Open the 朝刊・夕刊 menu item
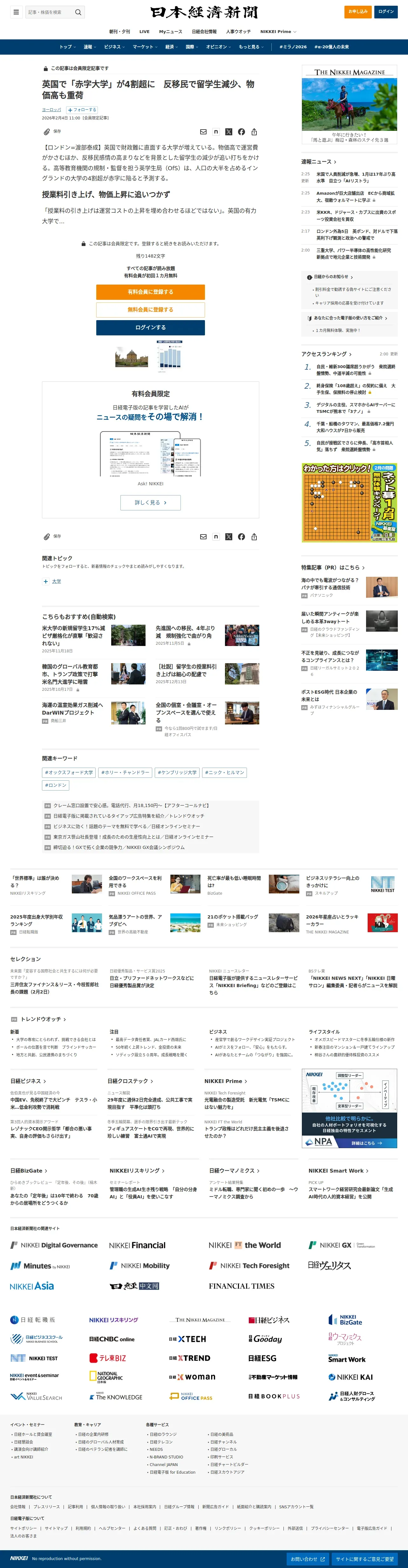Viewport: 408px width, 1568px height. click(119, 32)
